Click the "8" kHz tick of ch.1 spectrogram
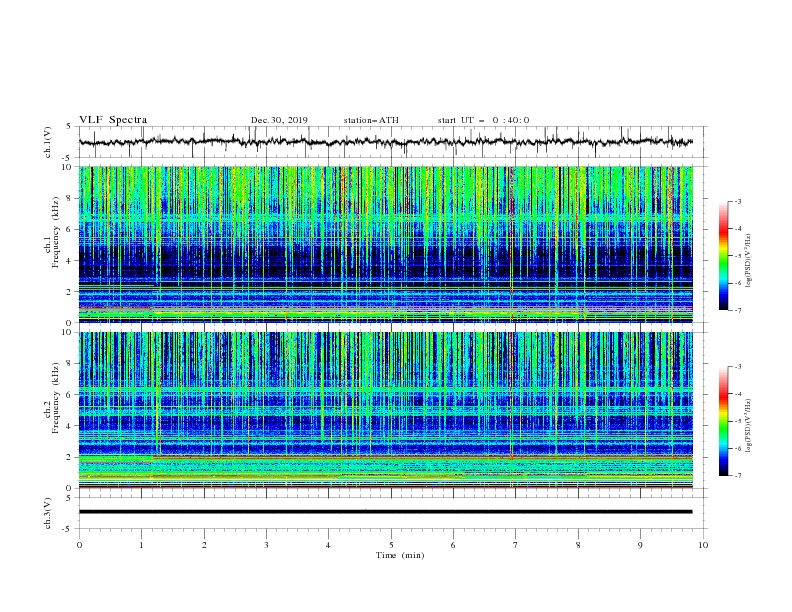 69,198
